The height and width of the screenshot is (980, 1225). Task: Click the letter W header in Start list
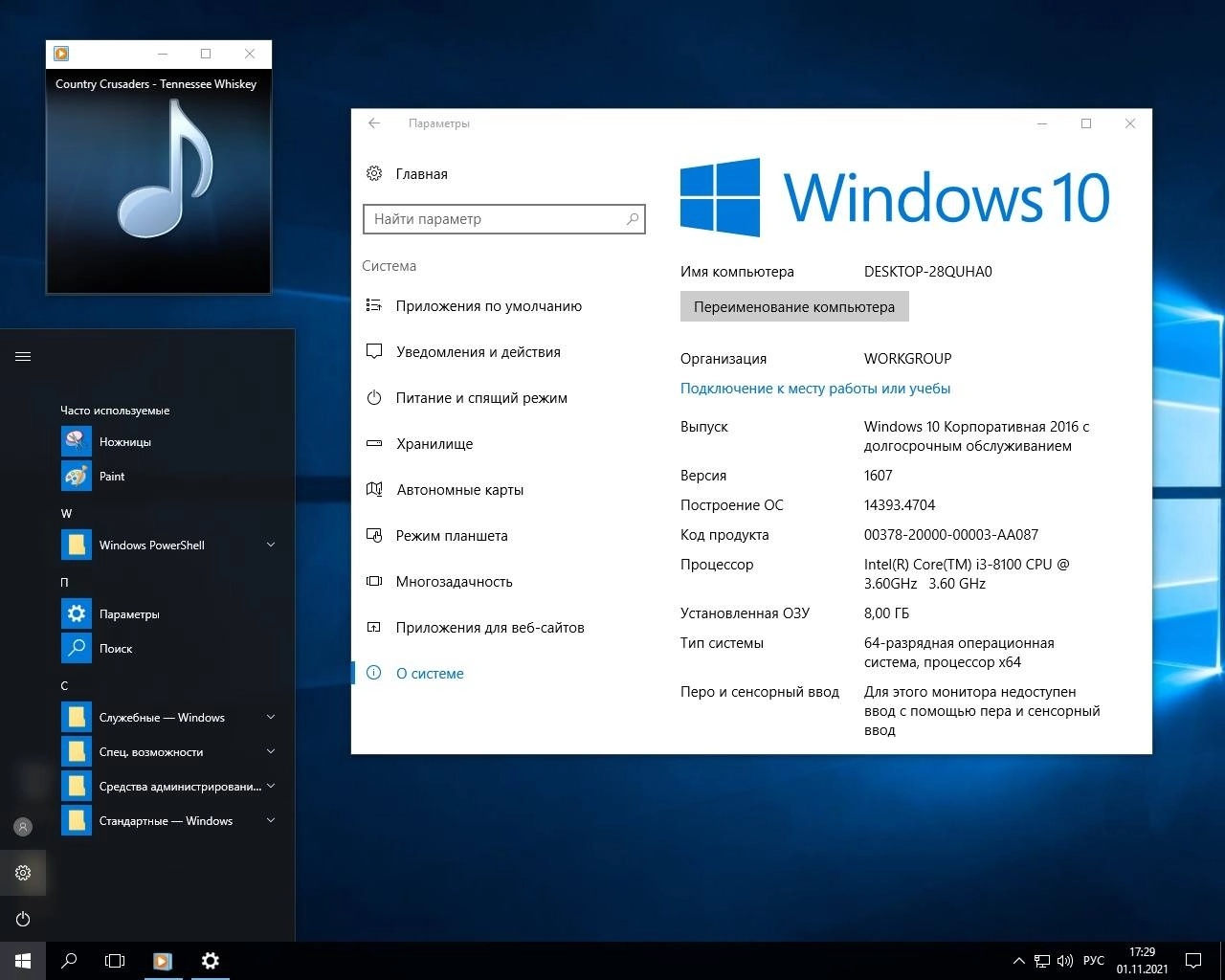(x=66, y=513)
